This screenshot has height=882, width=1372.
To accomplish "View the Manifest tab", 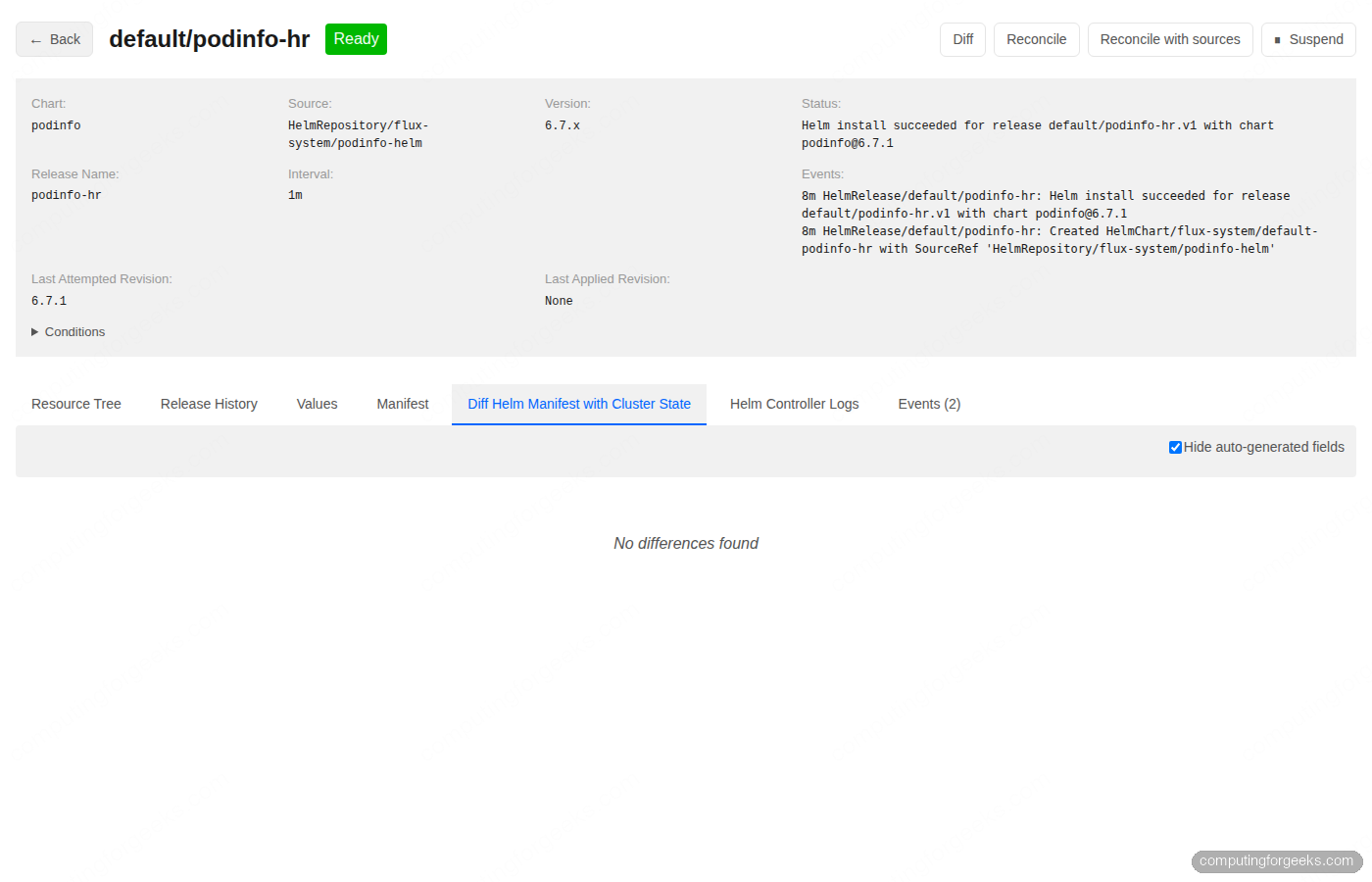I will coord(403,404).
